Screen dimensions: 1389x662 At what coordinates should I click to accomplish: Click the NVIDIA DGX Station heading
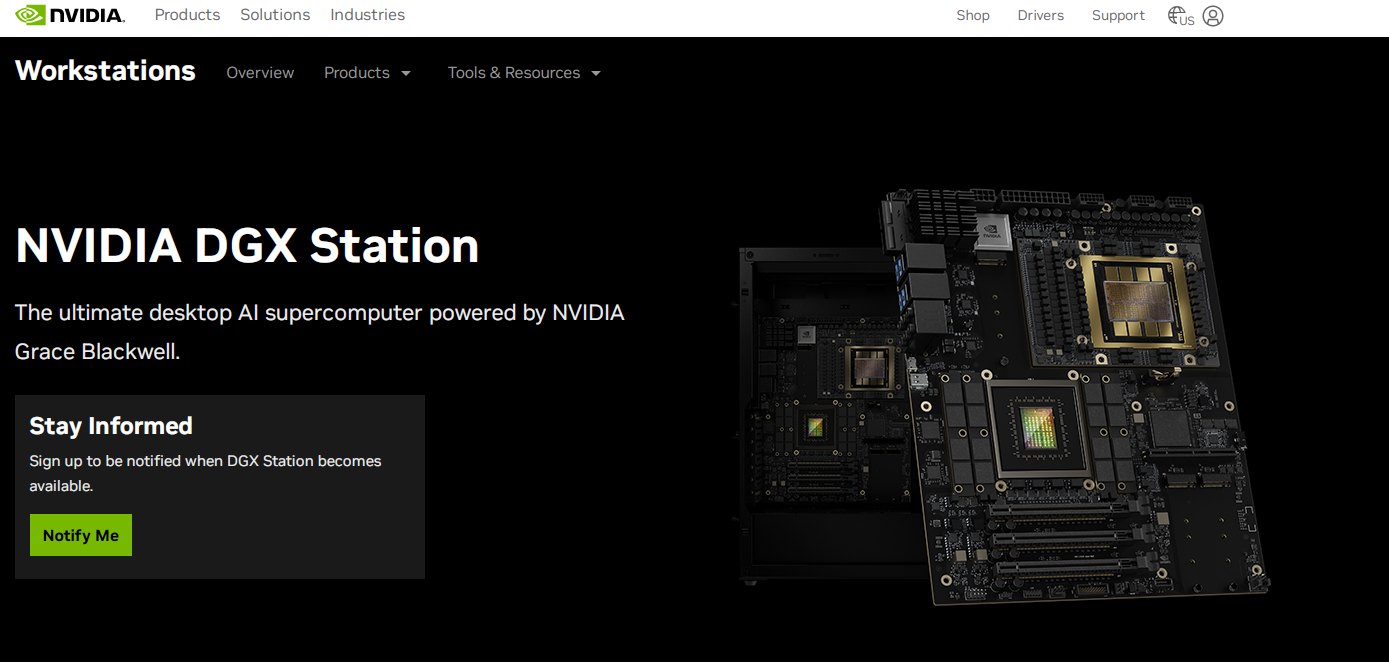[x=247, y=246]
